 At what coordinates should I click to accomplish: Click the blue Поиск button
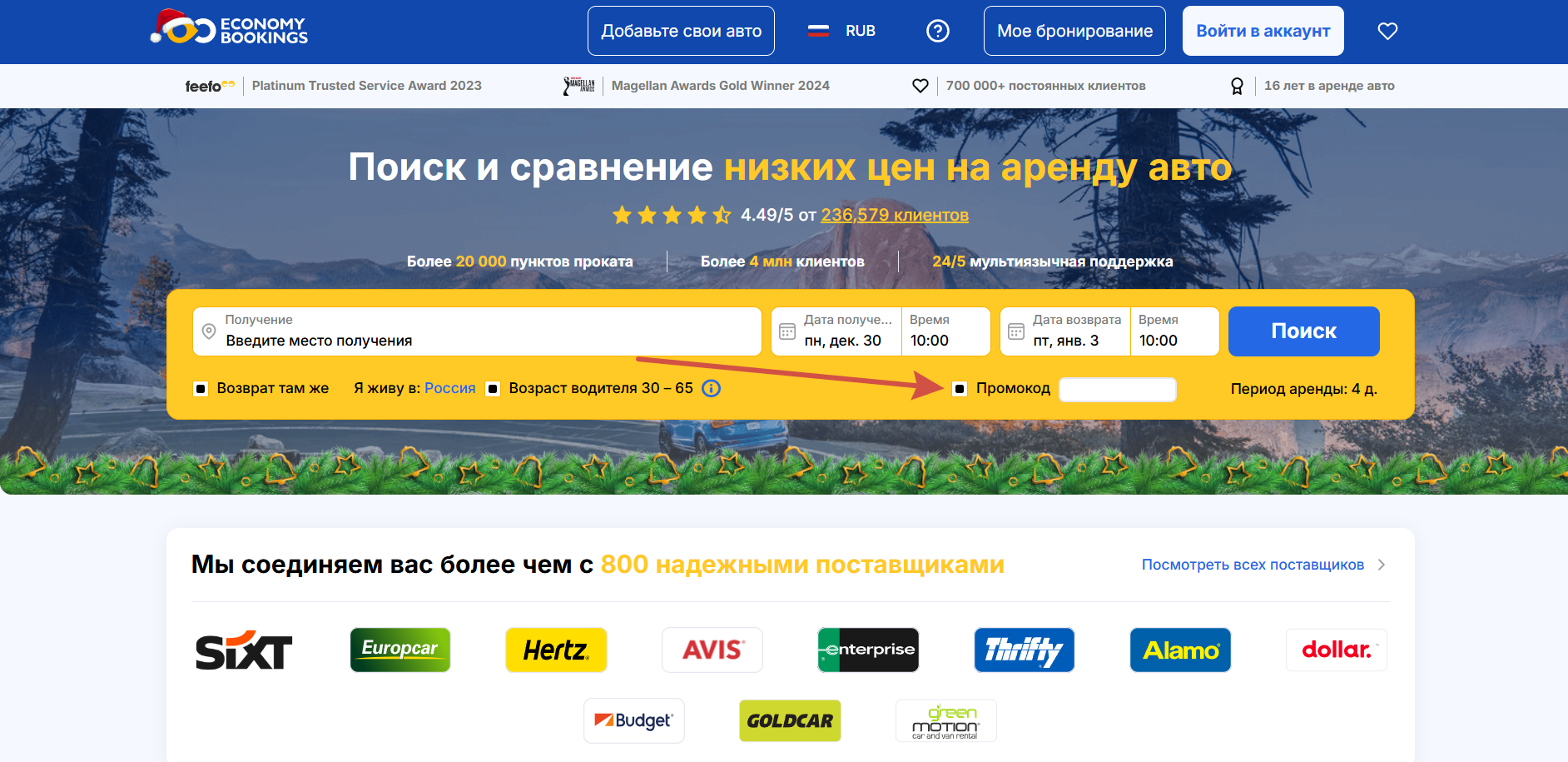coord(1303,331)
